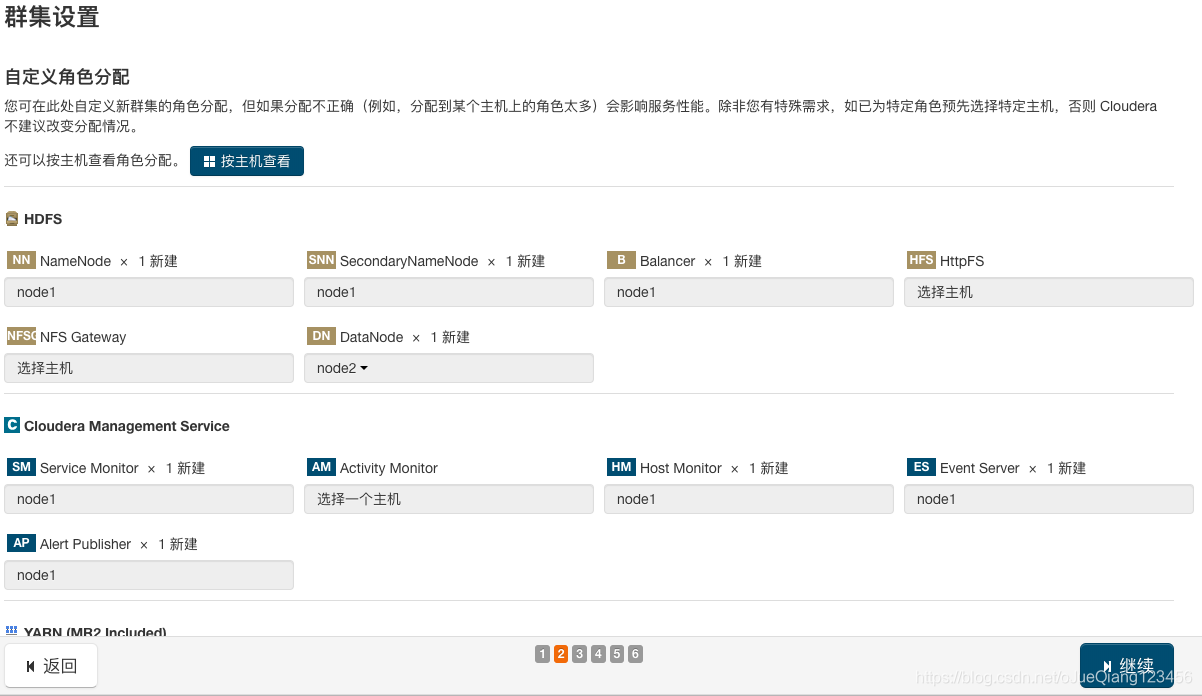
Task: Open Alert Publisher host field
Action: click(149, 575)
